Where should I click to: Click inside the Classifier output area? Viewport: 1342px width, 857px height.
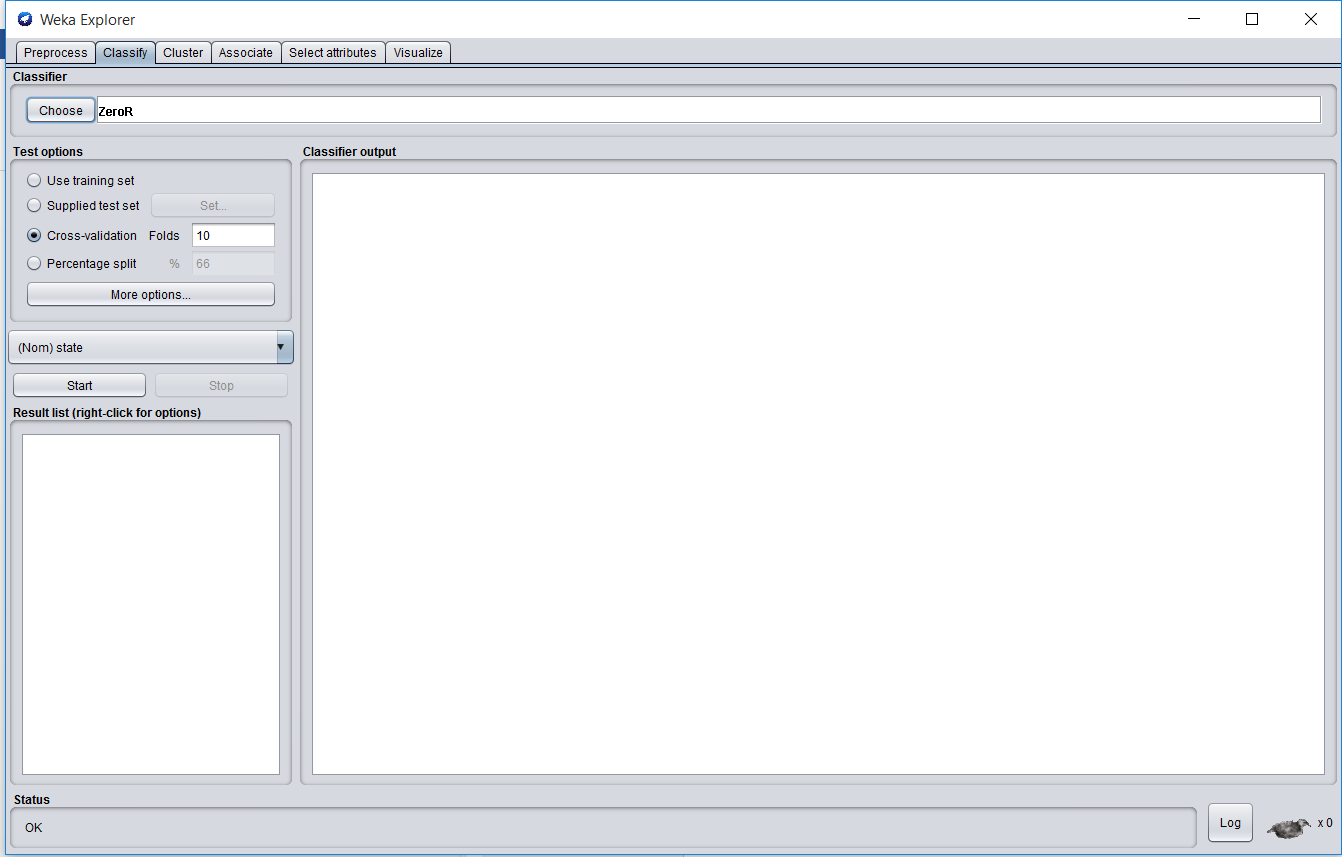coord(818,474)
